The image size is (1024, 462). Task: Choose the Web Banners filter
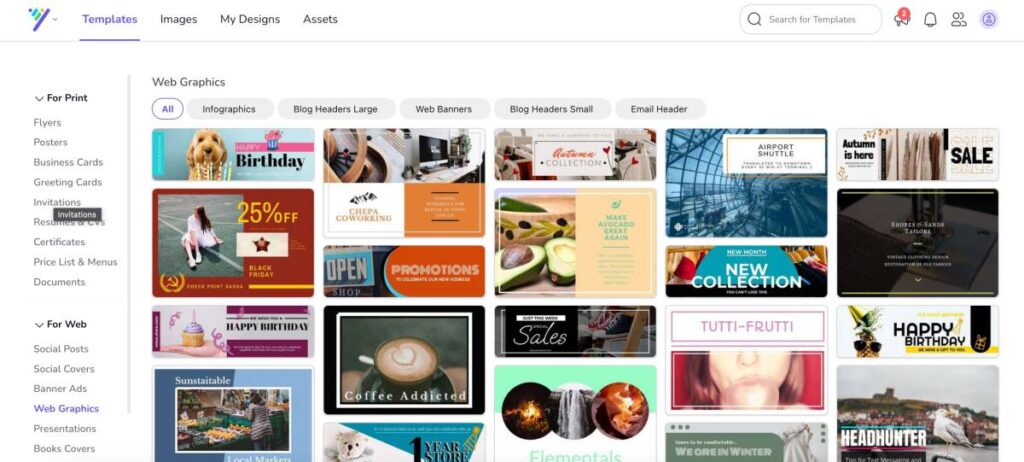point(443,109)
